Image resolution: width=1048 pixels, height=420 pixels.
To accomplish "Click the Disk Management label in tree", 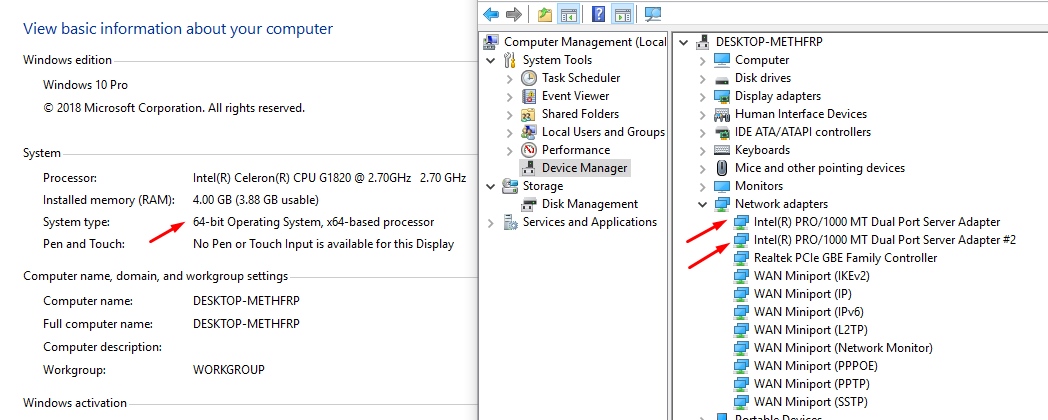I will (590, 204).
